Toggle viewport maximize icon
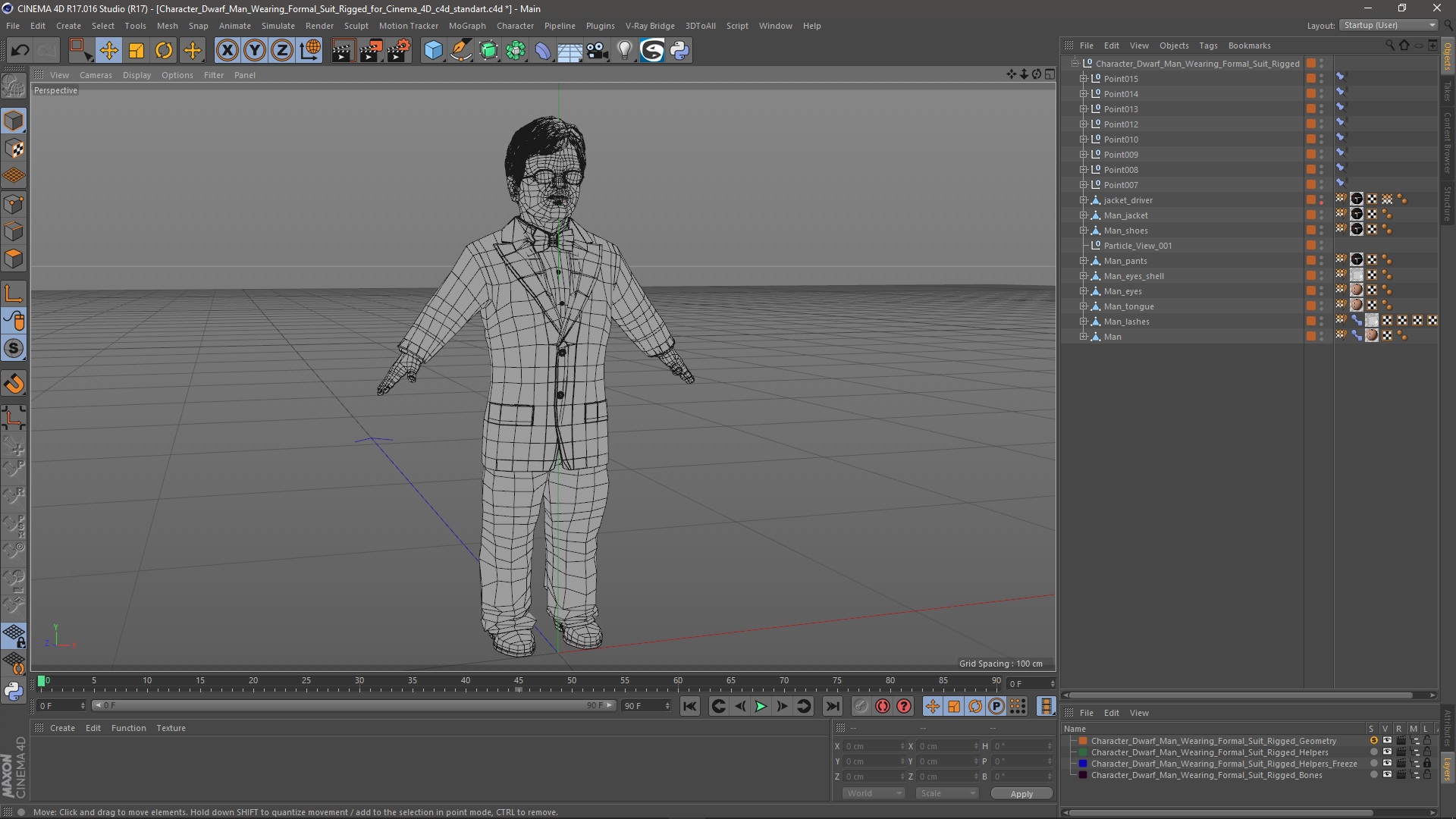Viewport: 1456px width, 819px height. tap(1050, 74)
